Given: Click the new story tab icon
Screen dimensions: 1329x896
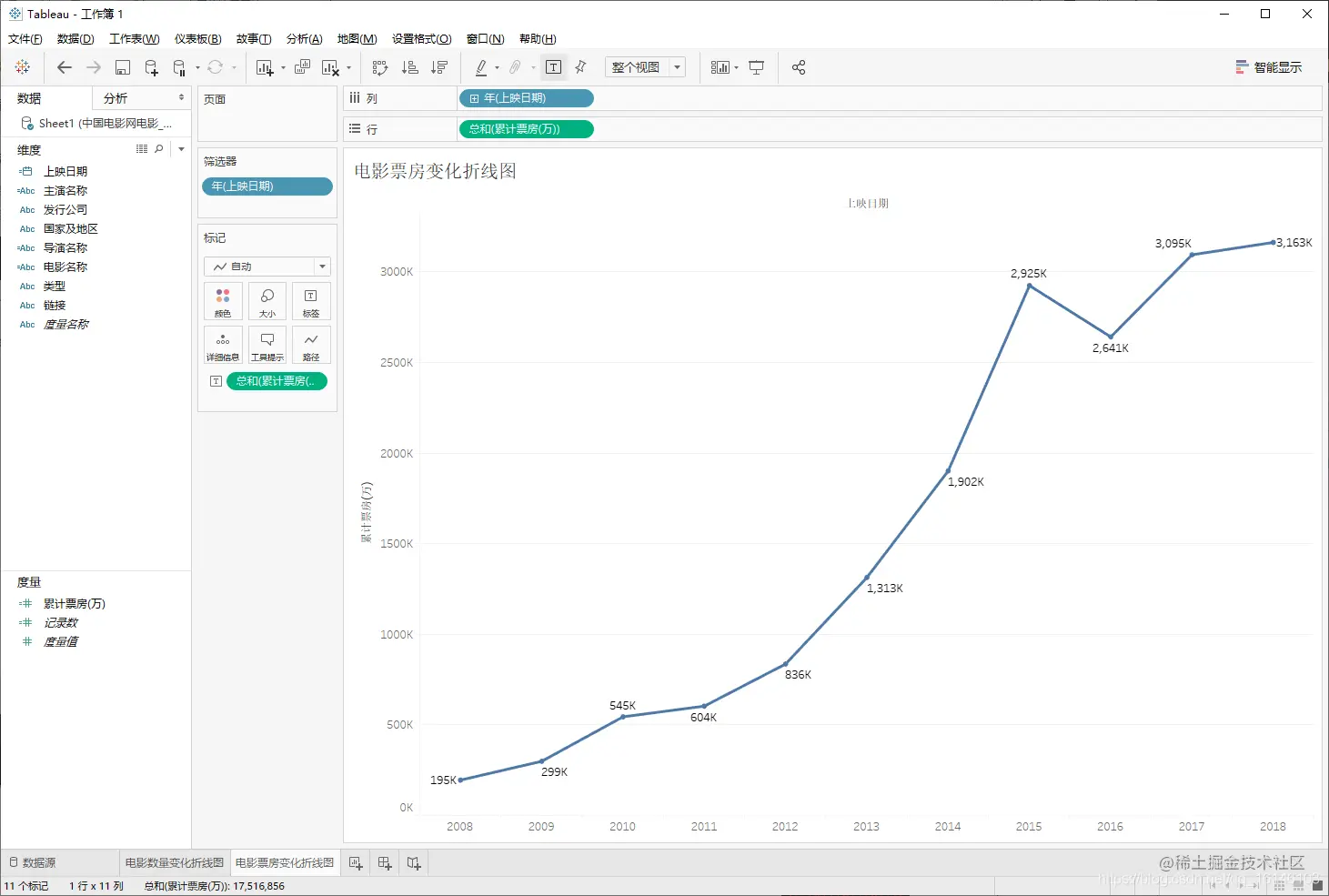Looking at the screenshot, I should [x=414, y=863].
